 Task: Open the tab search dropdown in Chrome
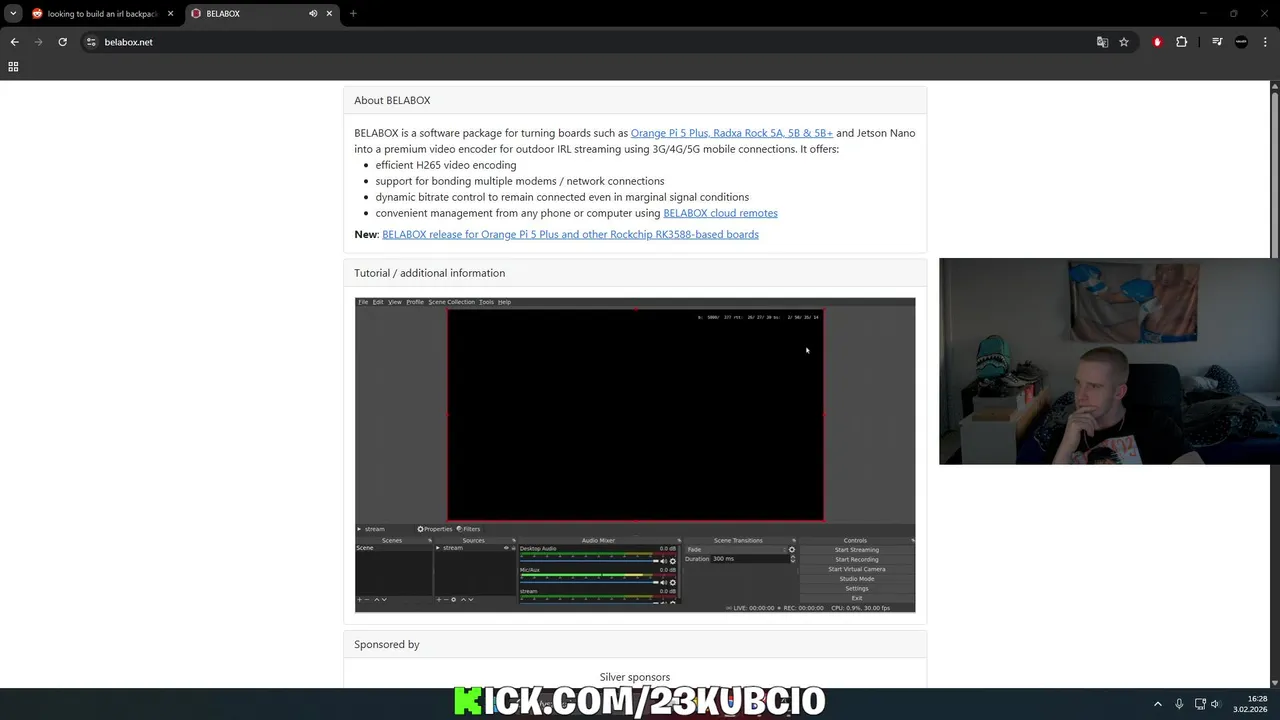click(x=13, y=13)
